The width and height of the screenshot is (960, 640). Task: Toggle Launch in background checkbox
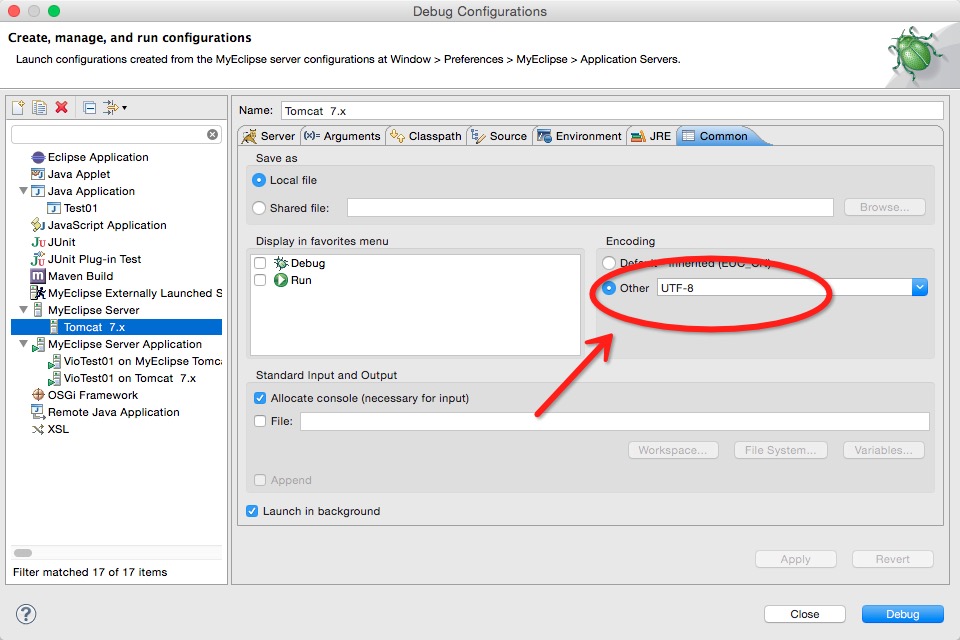tap(252, 511)
